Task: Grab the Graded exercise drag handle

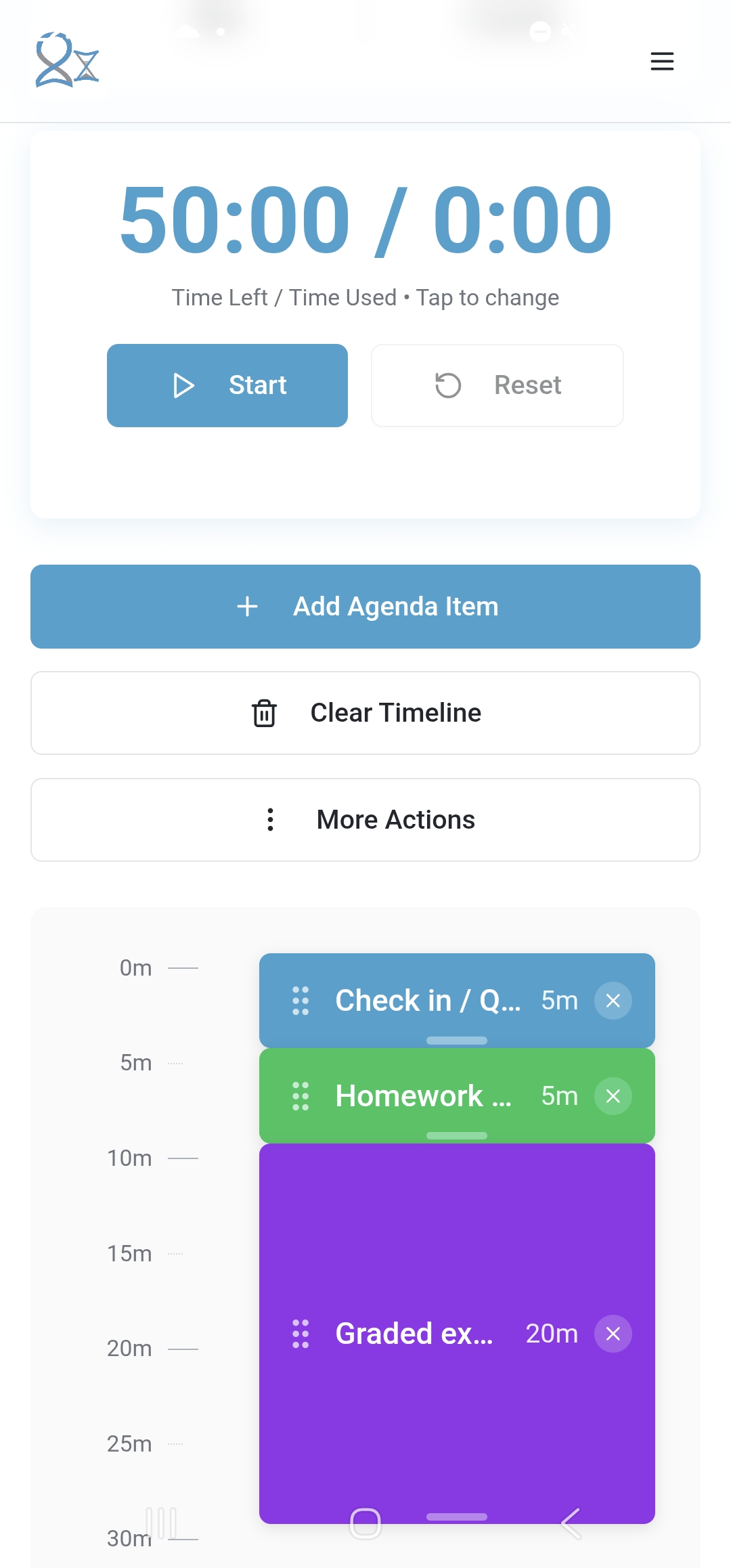Action: (301, 1334)
